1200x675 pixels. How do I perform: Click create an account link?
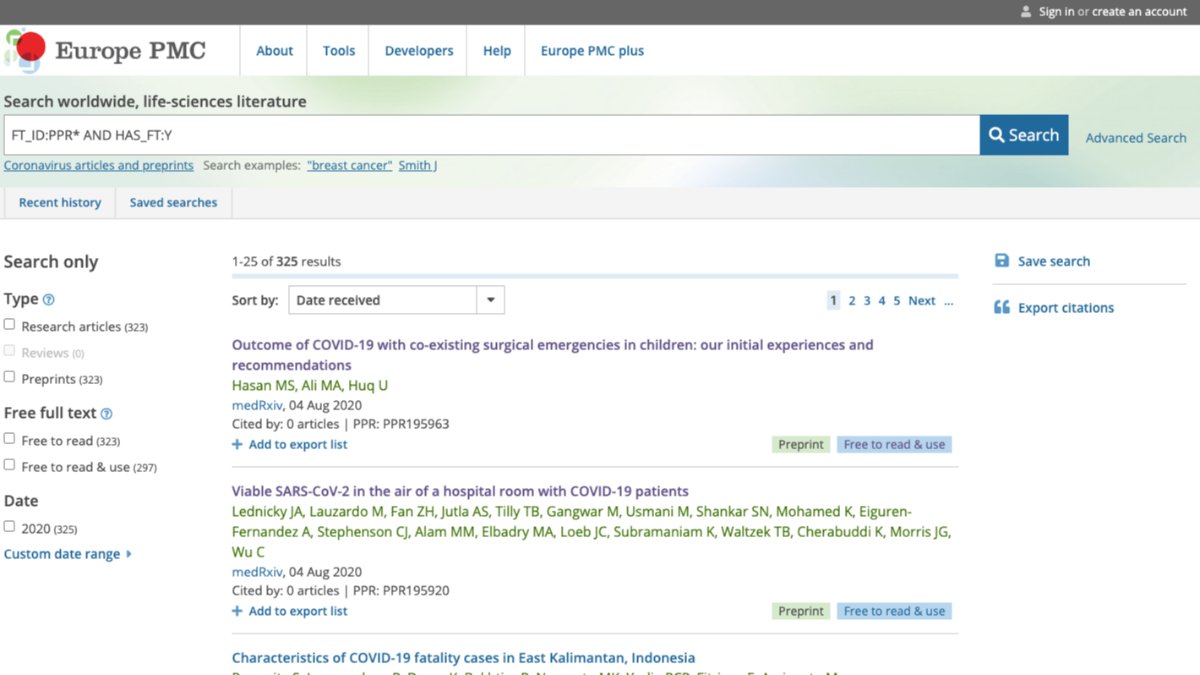pyautogui.click(x=1140, y=12)
